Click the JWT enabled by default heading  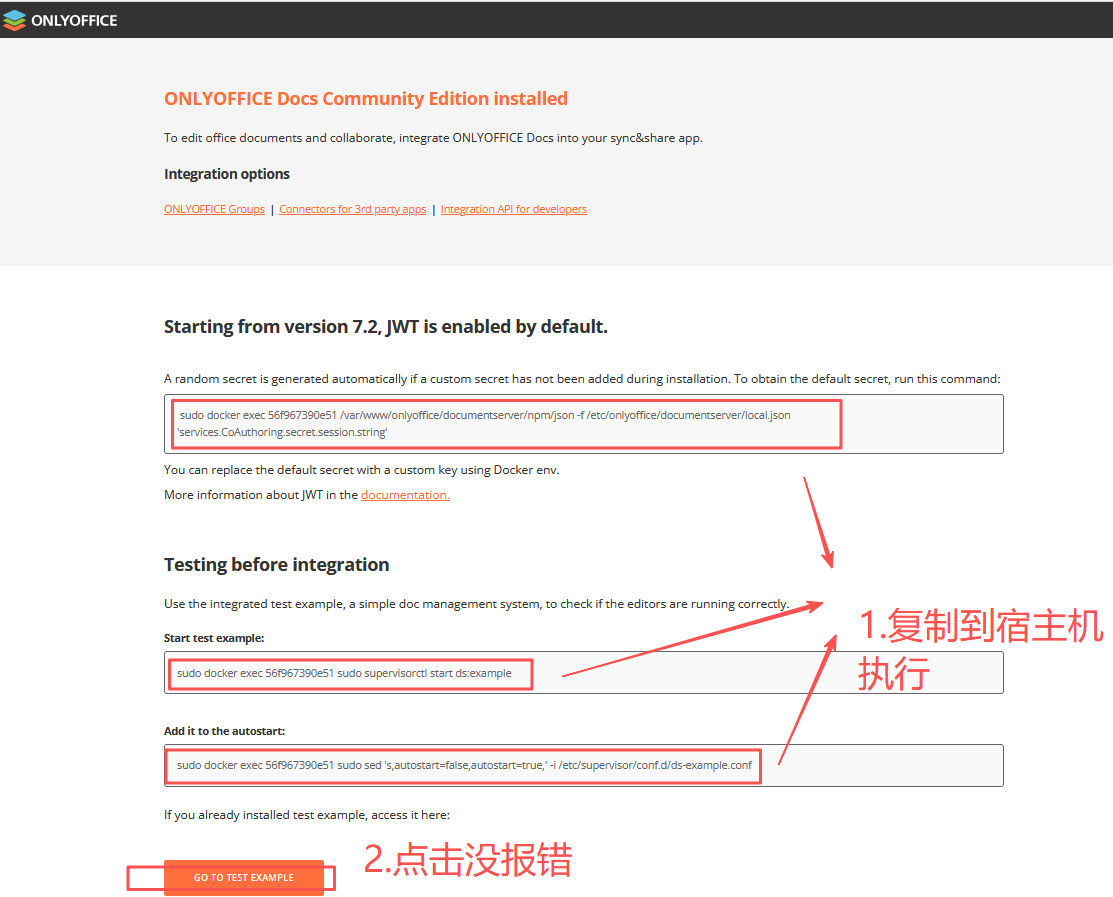tap(385, 326)
